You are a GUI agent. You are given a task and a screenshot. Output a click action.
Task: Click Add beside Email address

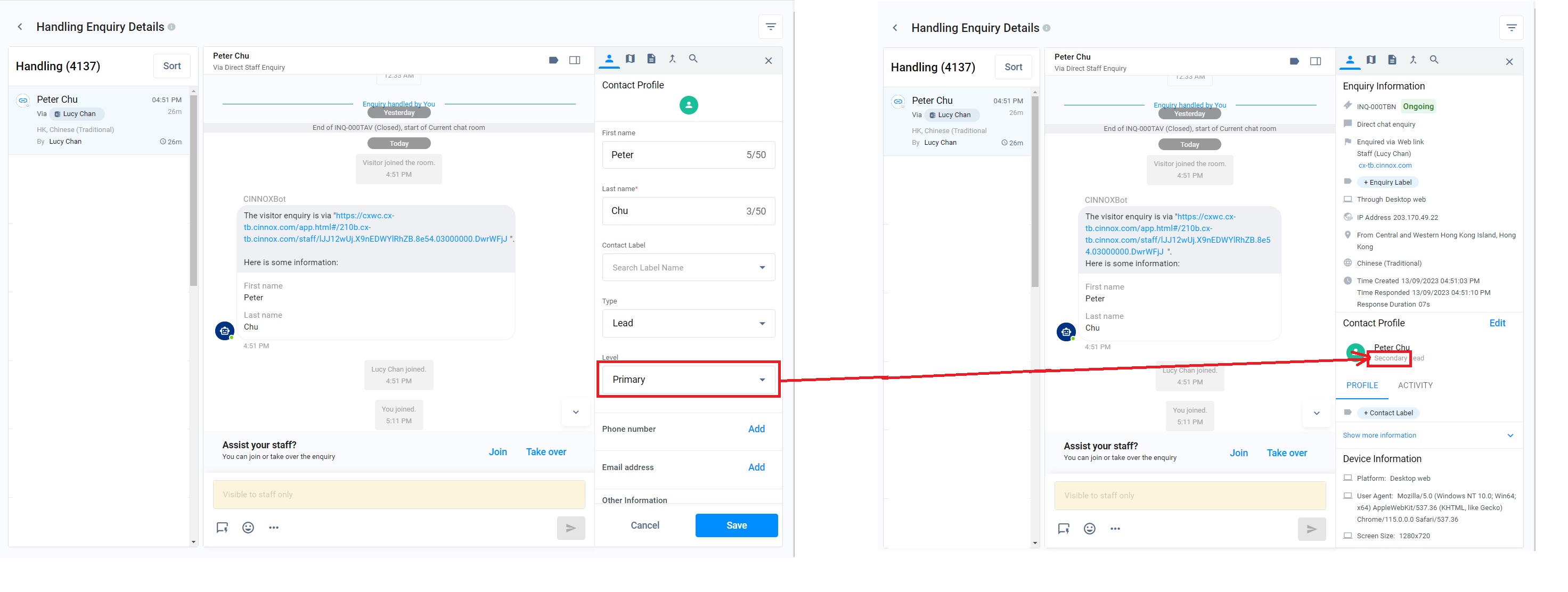[756, 467]
